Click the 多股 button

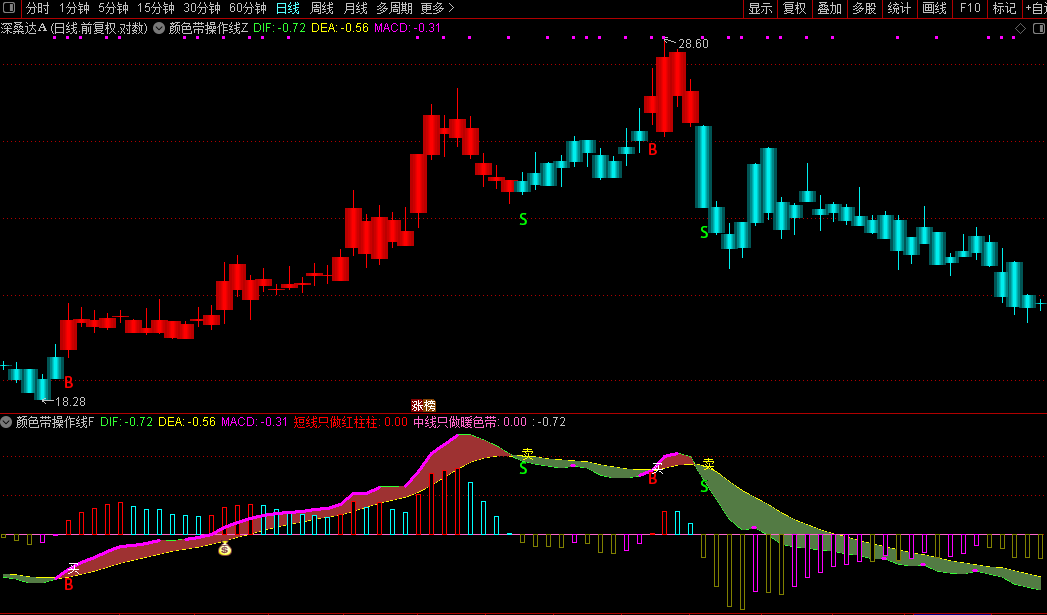click(x=864, y=8)
